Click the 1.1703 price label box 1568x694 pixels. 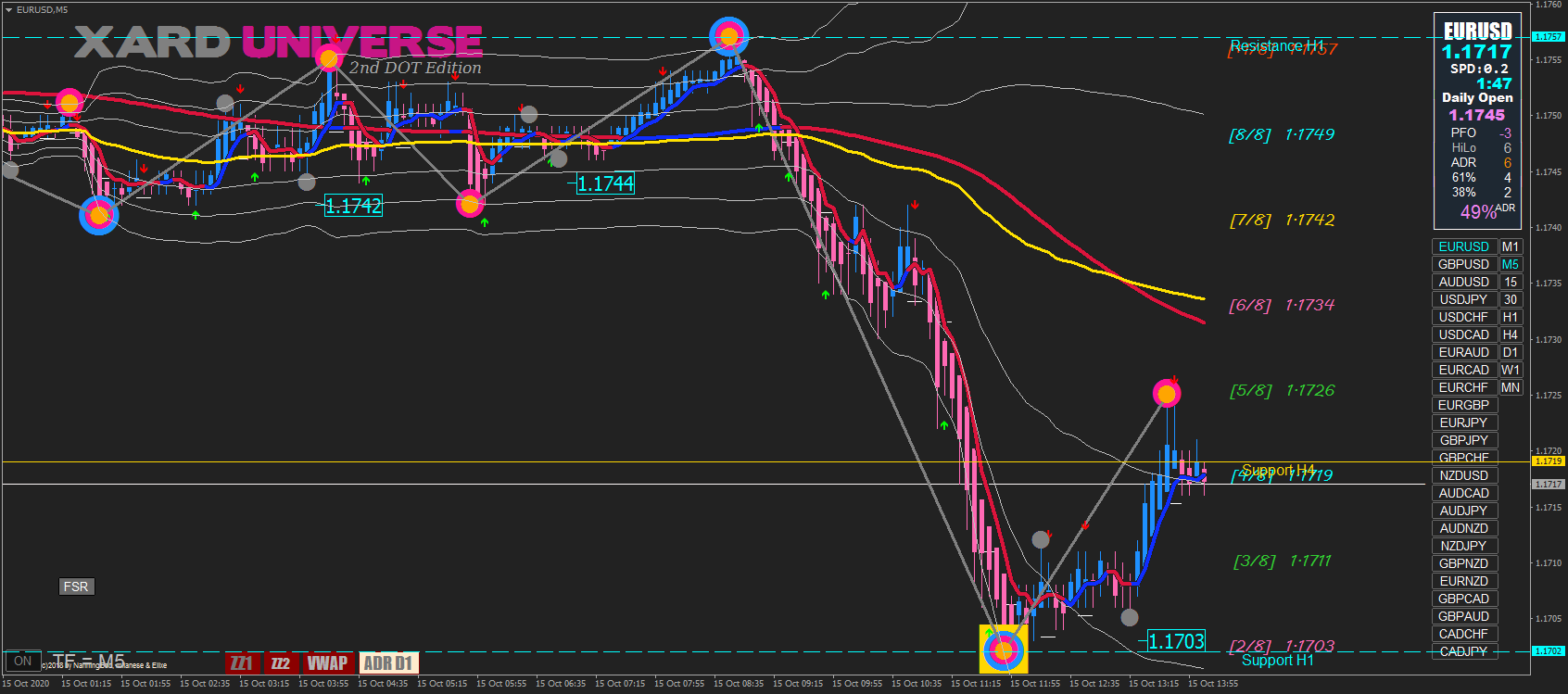[x=1177, y=640]
